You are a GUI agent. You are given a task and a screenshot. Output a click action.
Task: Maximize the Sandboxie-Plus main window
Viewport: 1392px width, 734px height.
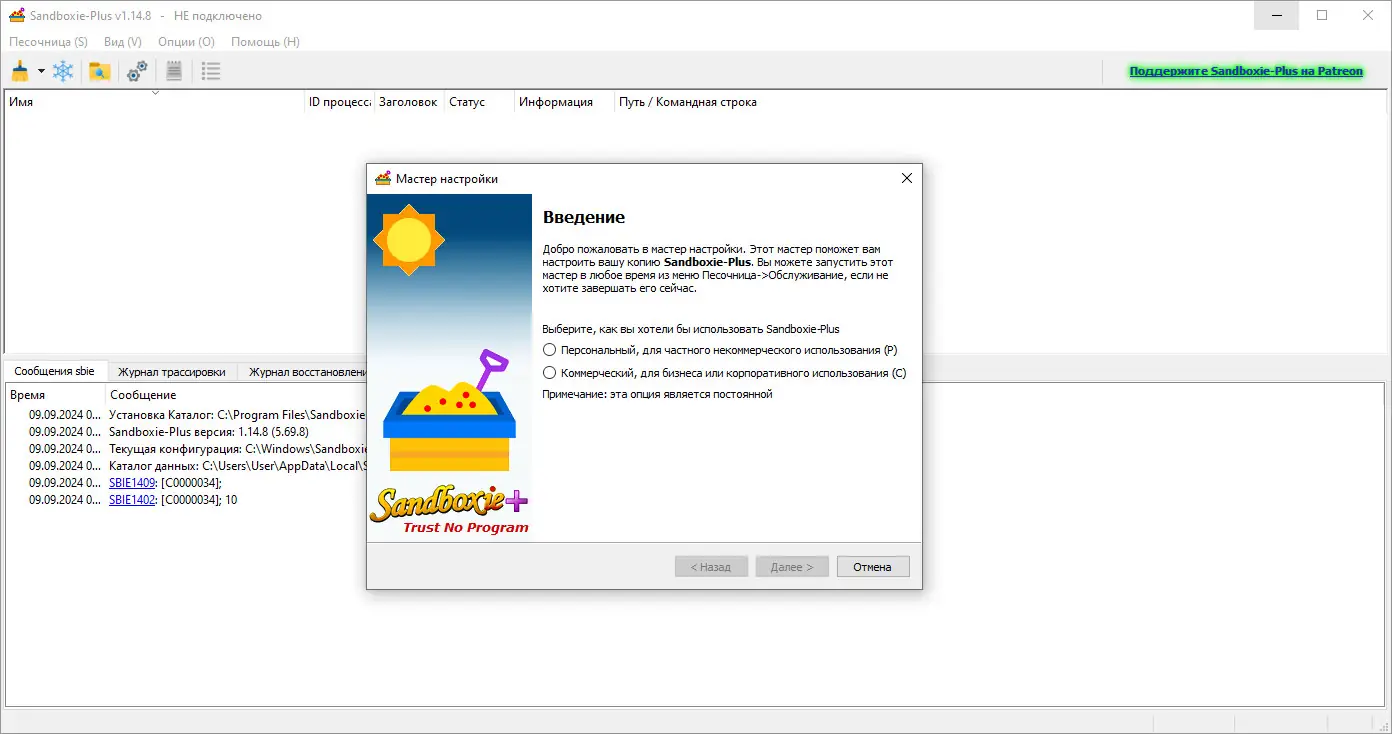[x=1322, y=16]
